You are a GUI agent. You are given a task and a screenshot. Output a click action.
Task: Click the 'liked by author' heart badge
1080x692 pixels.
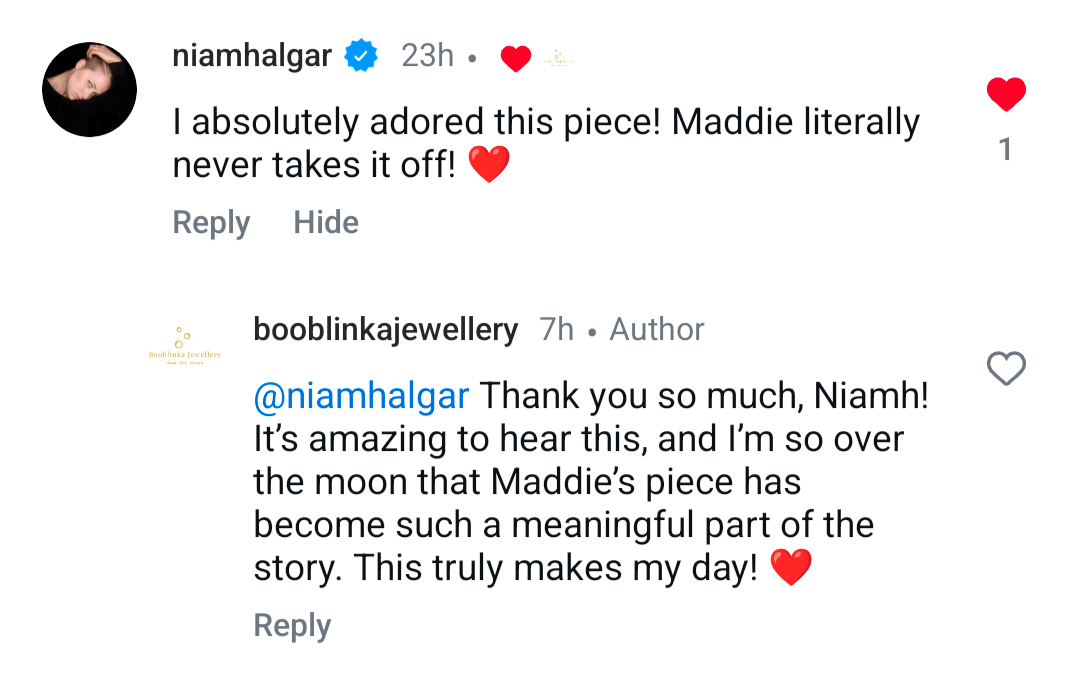516,57
